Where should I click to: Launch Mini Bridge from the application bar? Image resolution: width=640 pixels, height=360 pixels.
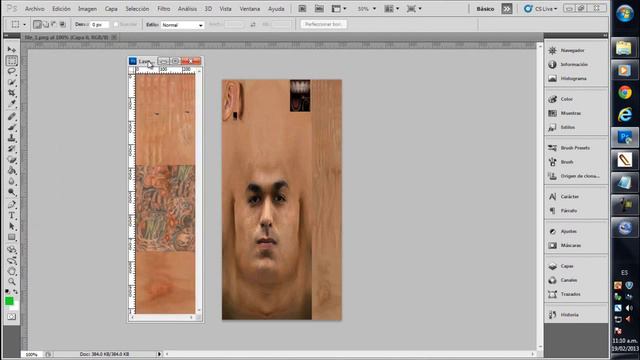tap(319, 9)
